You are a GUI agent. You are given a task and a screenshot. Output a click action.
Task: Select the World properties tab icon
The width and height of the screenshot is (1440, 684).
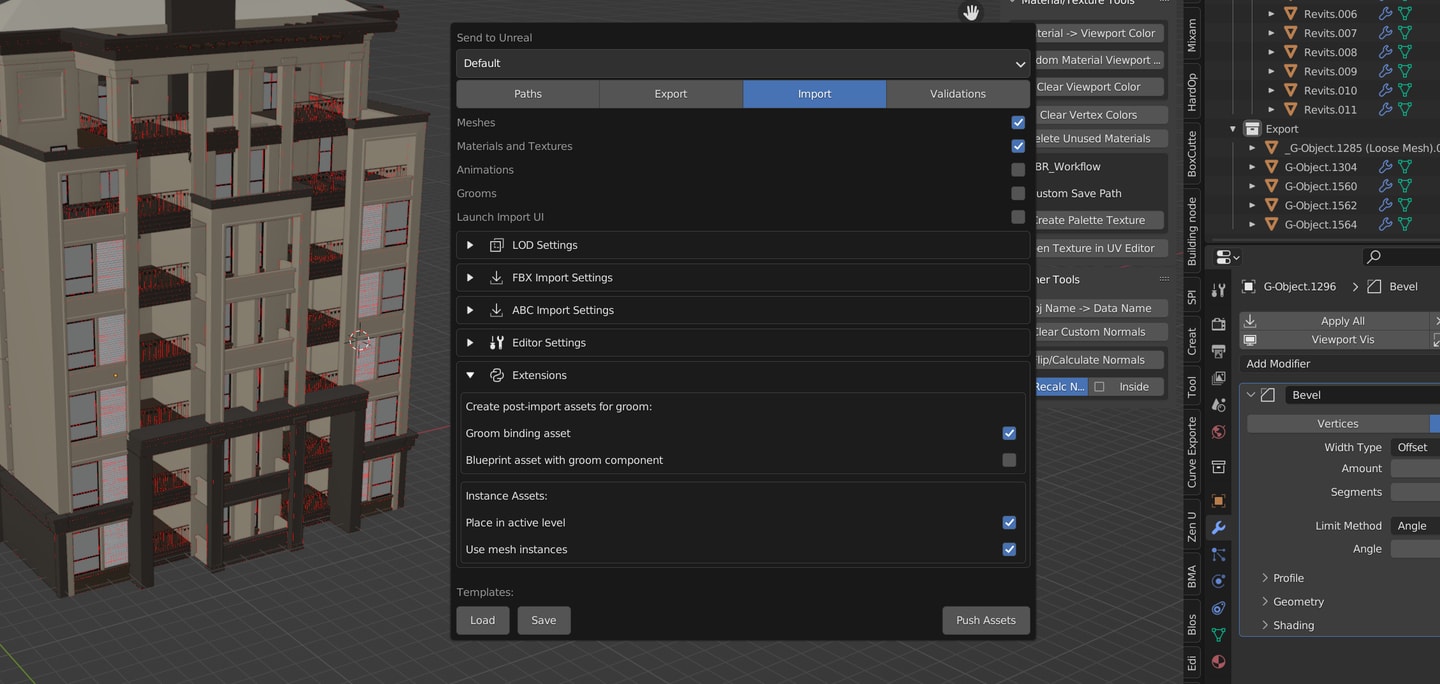(1218, 432)
